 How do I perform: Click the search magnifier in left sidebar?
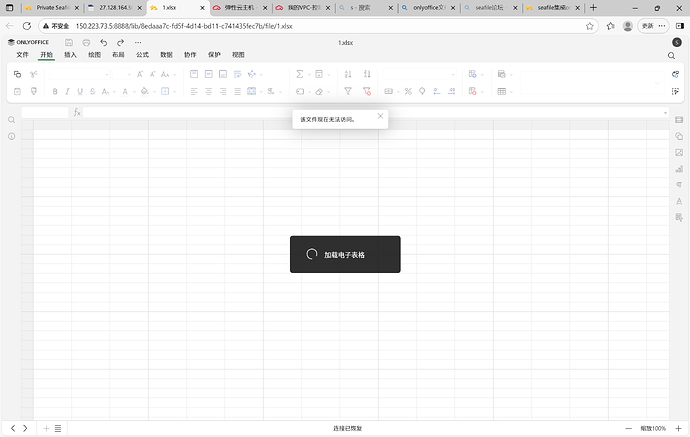pos(11,119)
